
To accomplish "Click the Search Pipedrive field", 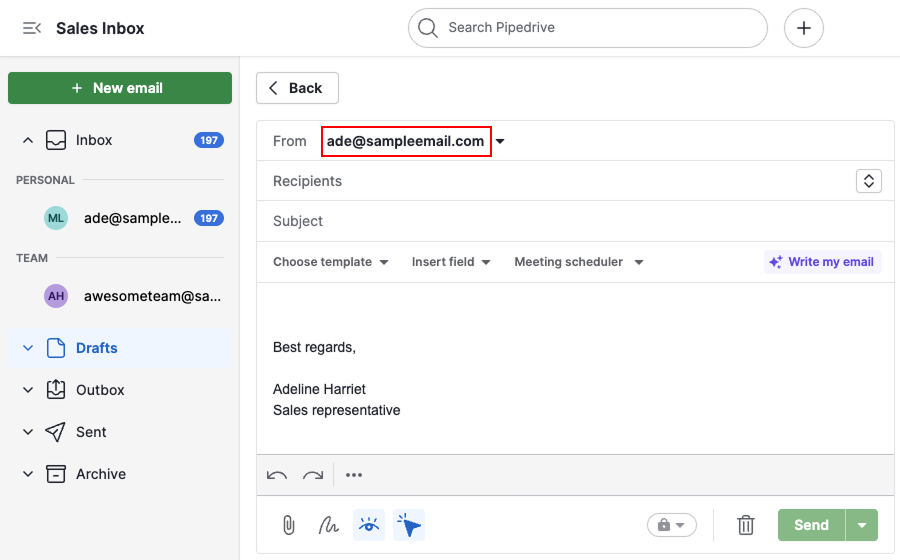I will click(588, 28).
